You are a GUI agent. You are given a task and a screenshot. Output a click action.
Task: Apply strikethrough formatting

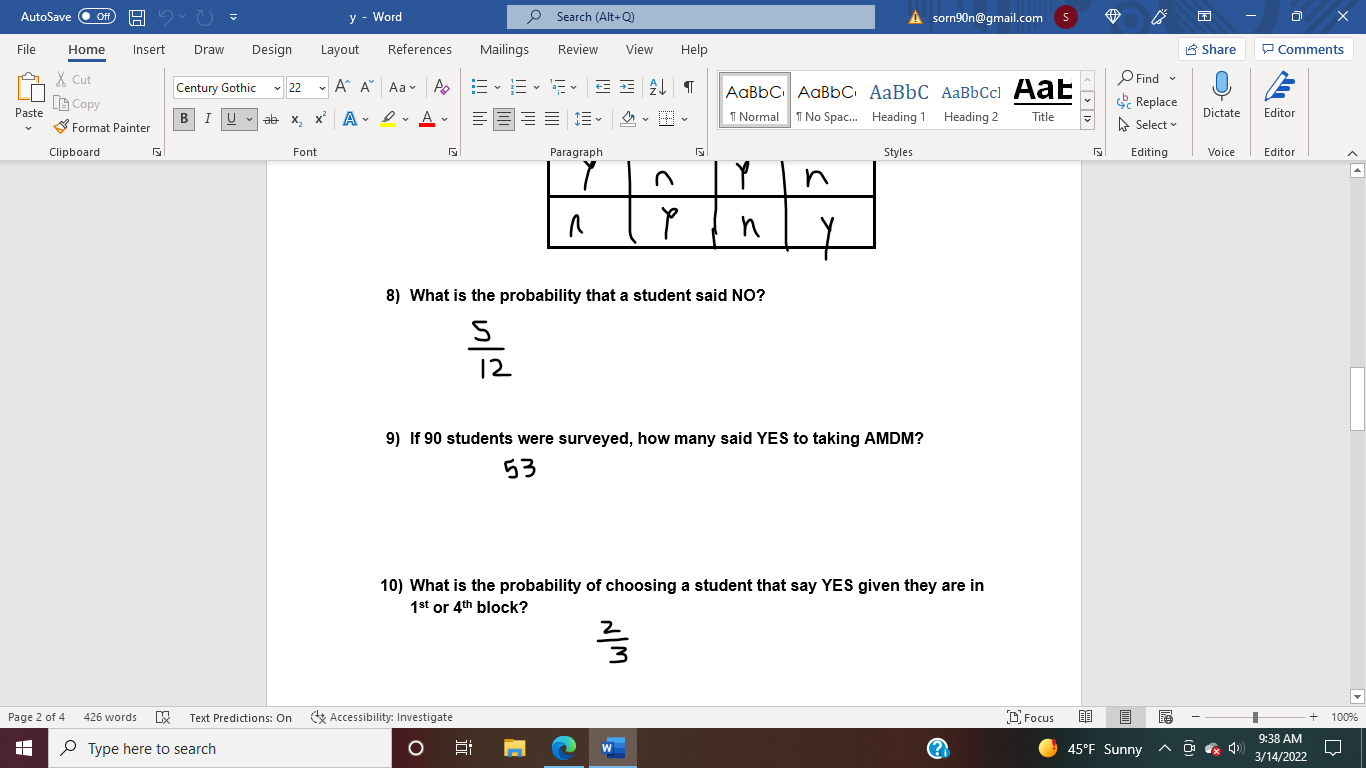(271, 119)
